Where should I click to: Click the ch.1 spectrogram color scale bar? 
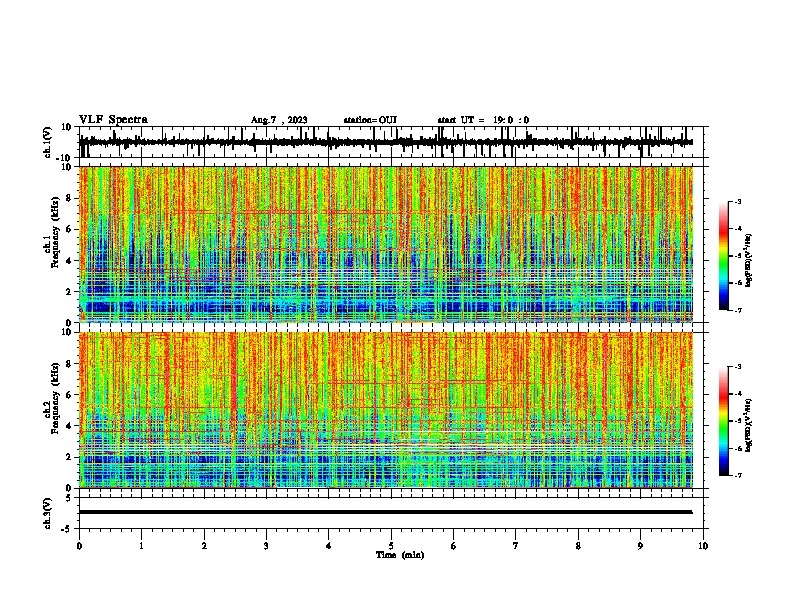(x=723, y=256)
